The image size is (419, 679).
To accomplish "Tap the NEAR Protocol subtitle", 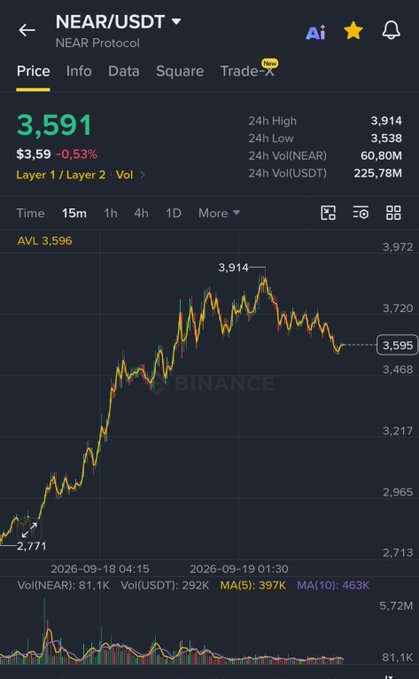I will tap(97, 43).
